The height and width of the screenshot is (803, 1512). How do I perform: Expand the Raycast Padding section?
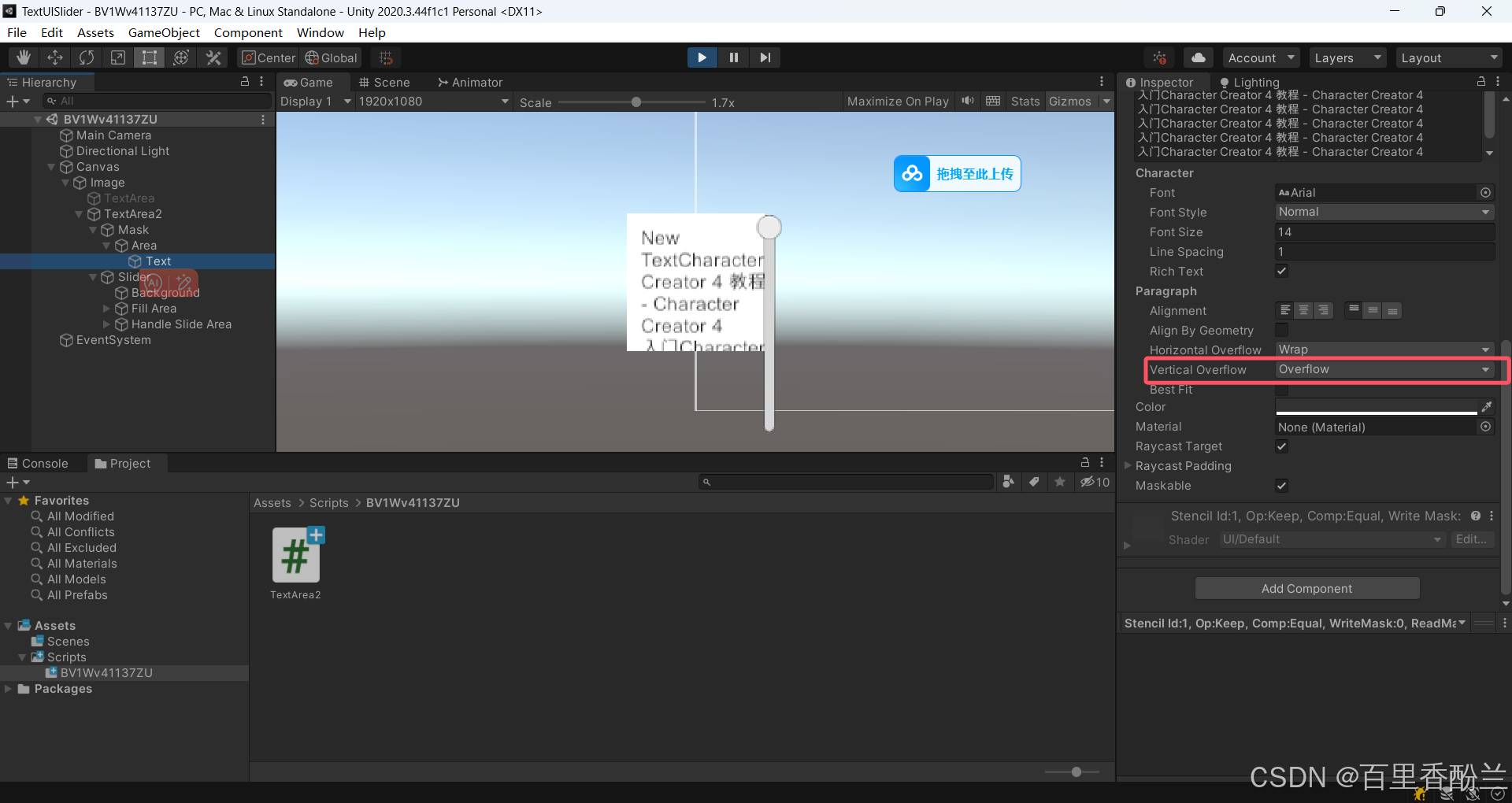(1128, 466)
